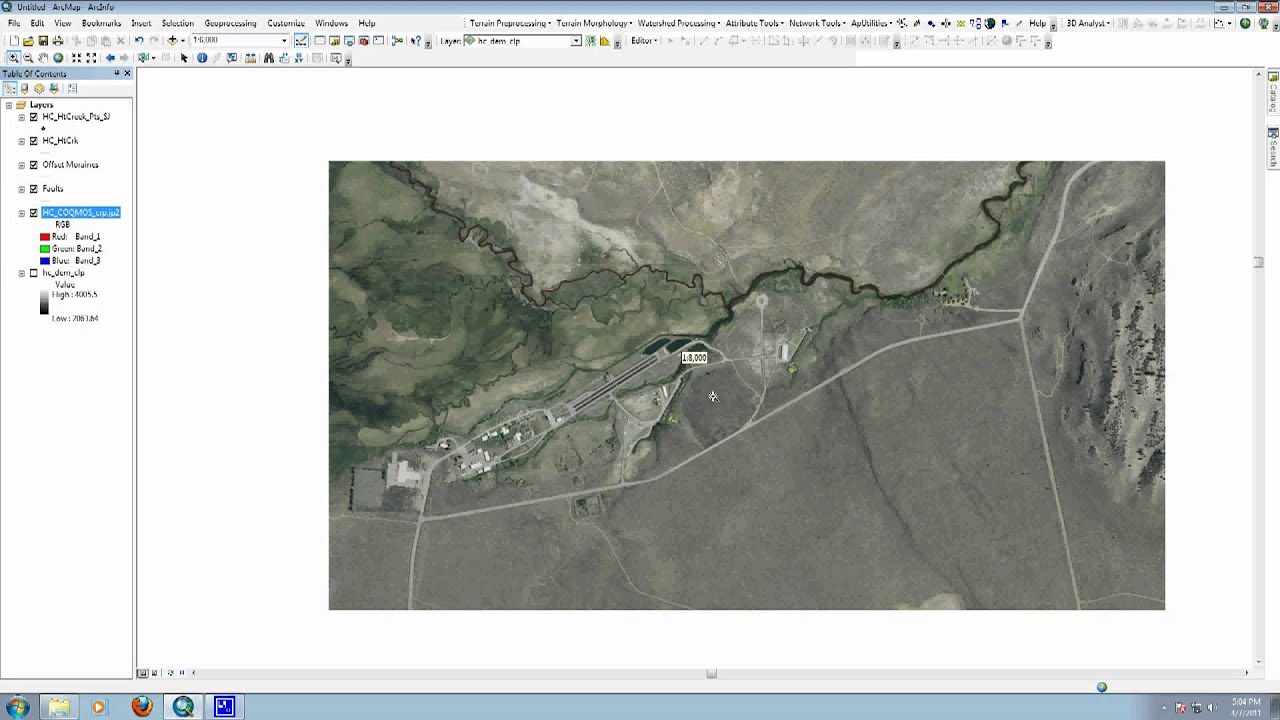Close the Table Of Contents panel

click(x=127, y=73)
